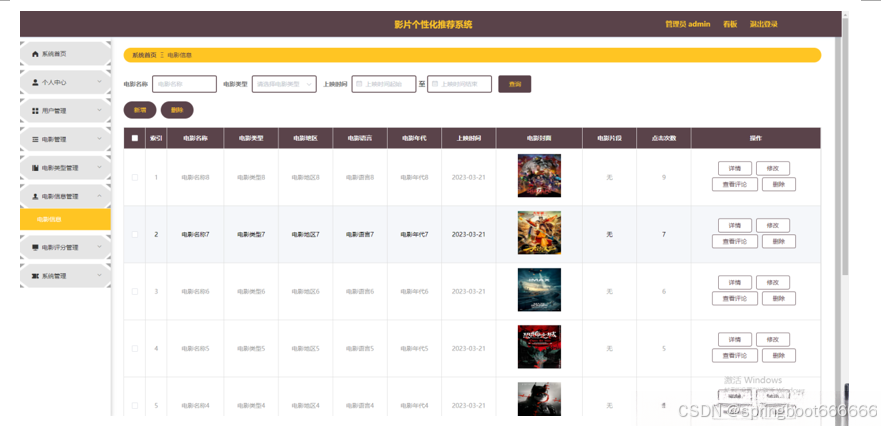Expand 个人中心 with its chevron arrow

click(x=99, y=82)
